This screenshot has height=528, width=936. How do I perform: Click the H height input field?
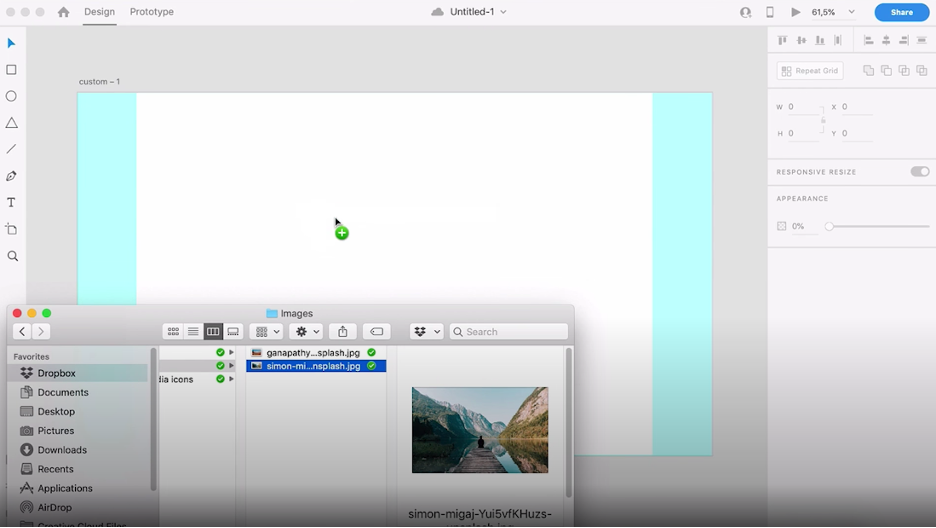click(x=803, y=134)
